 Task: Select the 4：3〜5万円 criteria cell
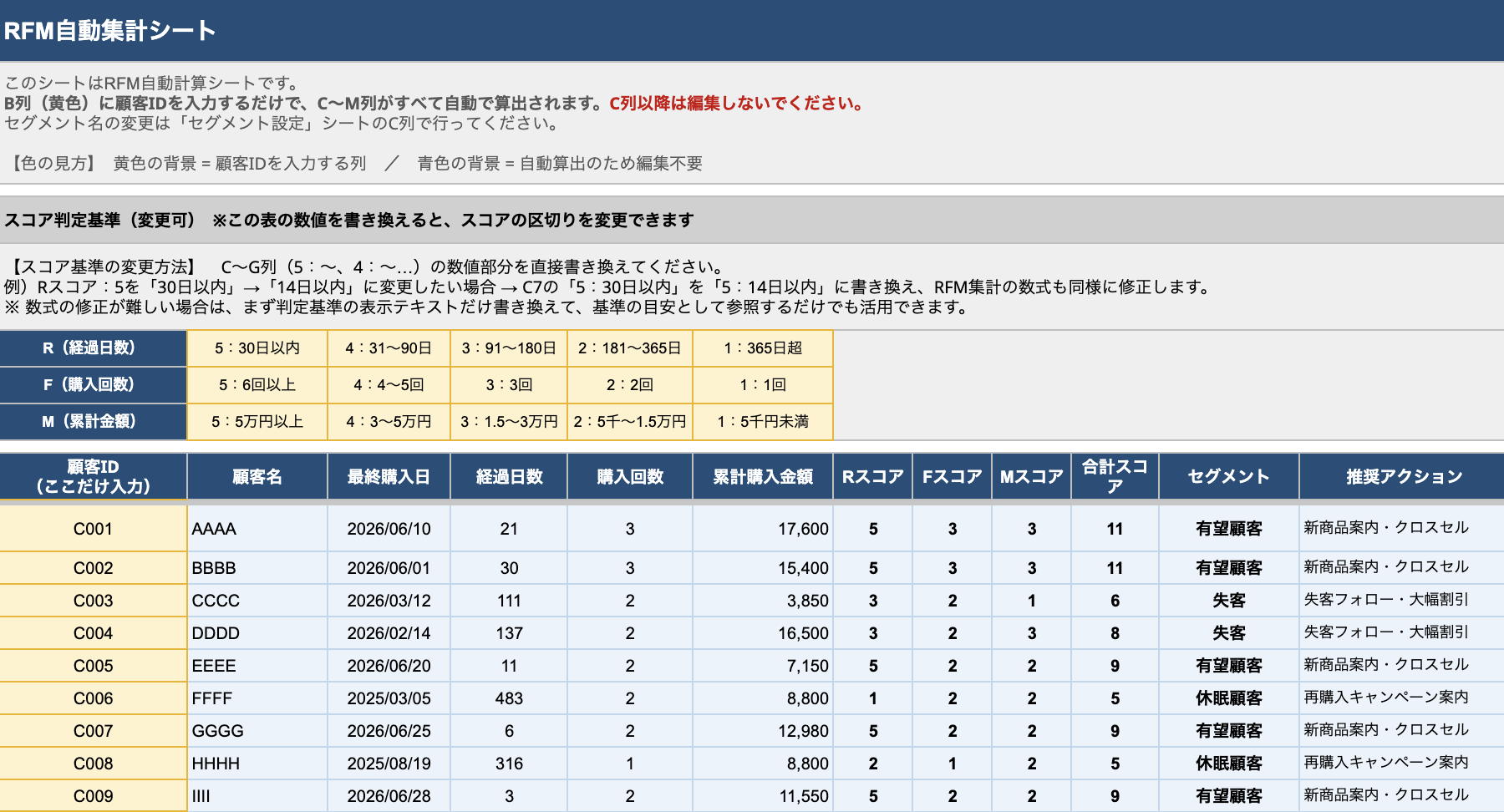[389, 422]
